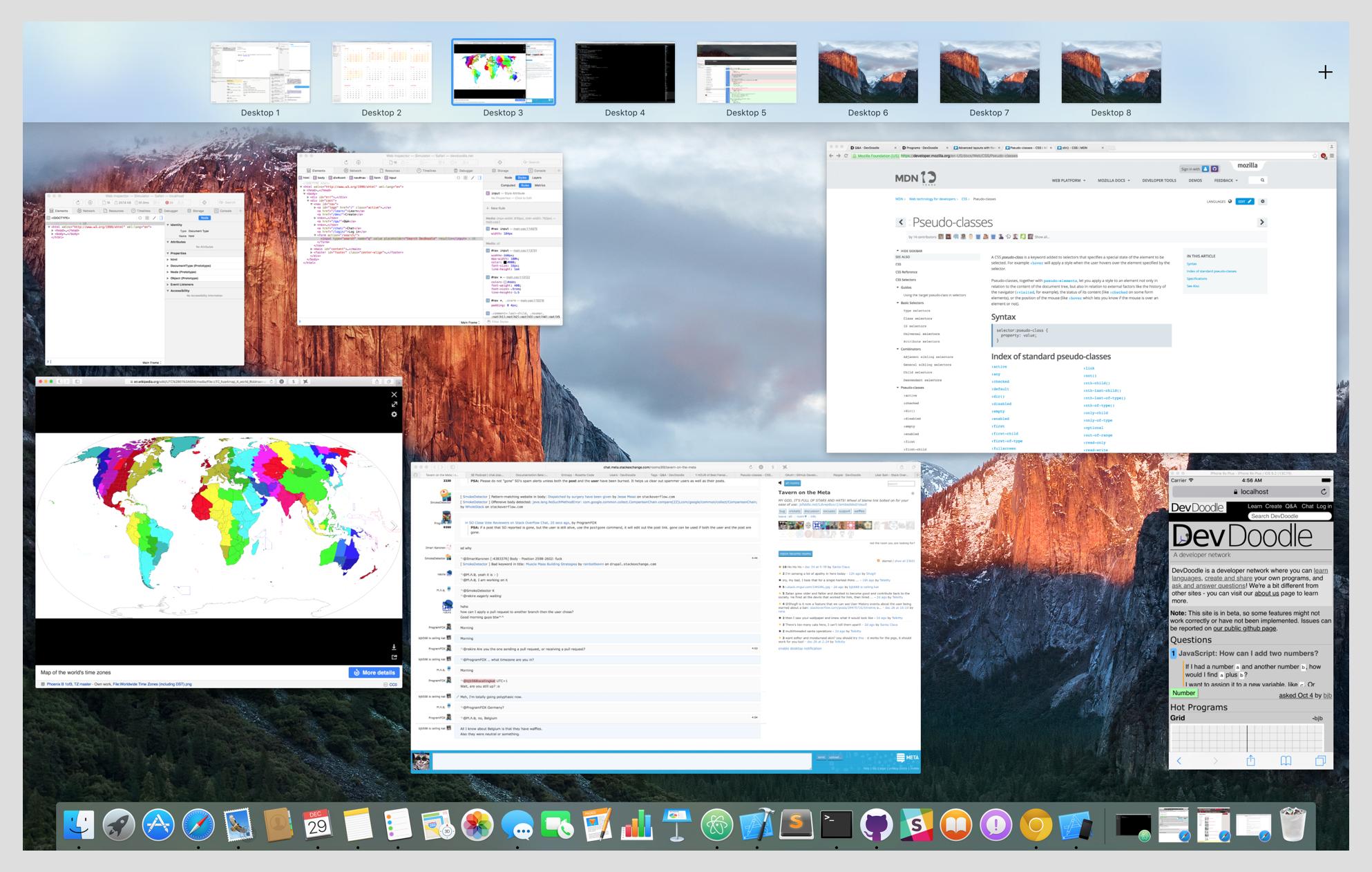Open Finder from the Dock
Screen dimensions: 1372x872
[x=79, y=825]
